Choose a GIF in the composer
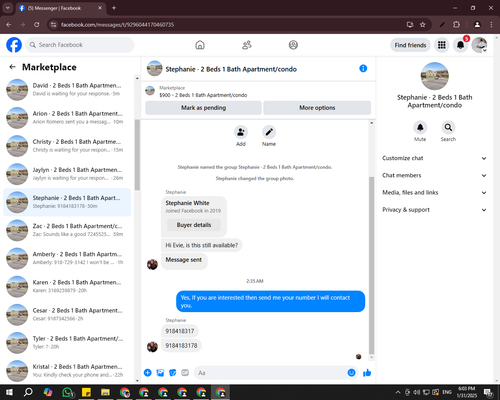The height and width of the screenshot is (400, 500). click(185, 373)
